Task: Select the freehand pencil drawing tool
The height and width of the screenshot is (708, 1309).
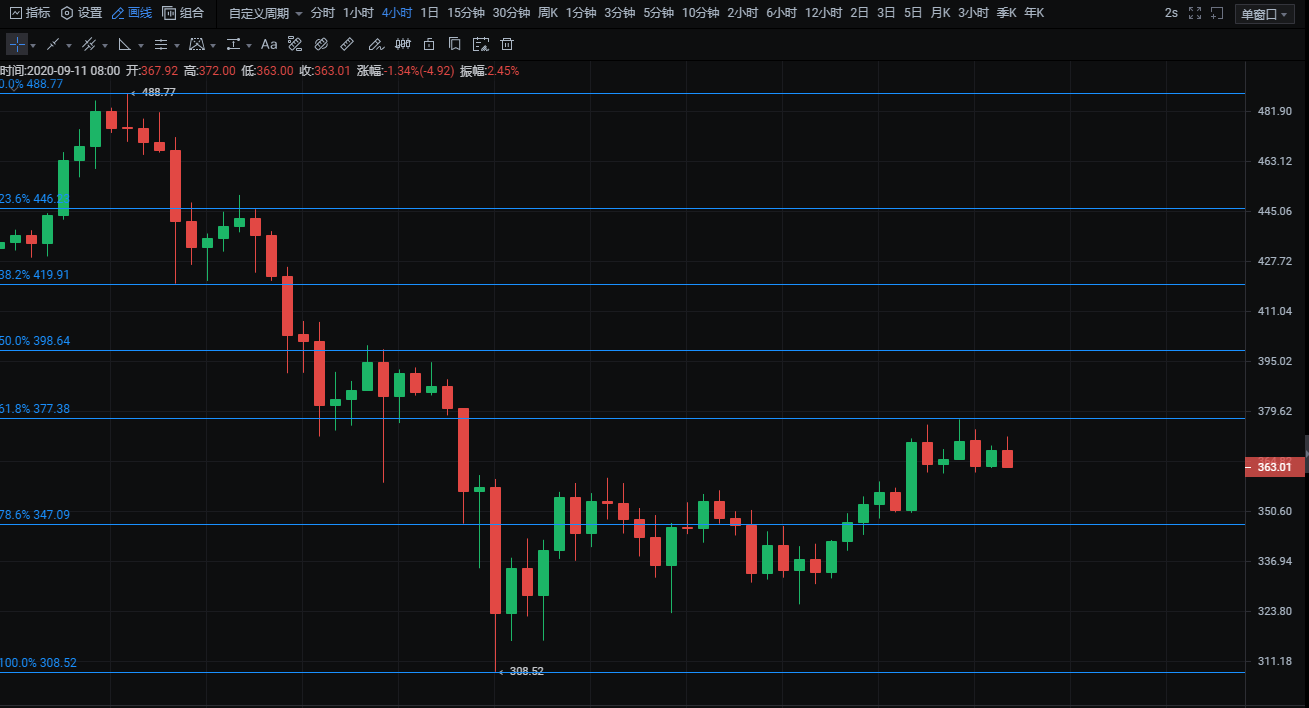Action: tap(375, 44)
